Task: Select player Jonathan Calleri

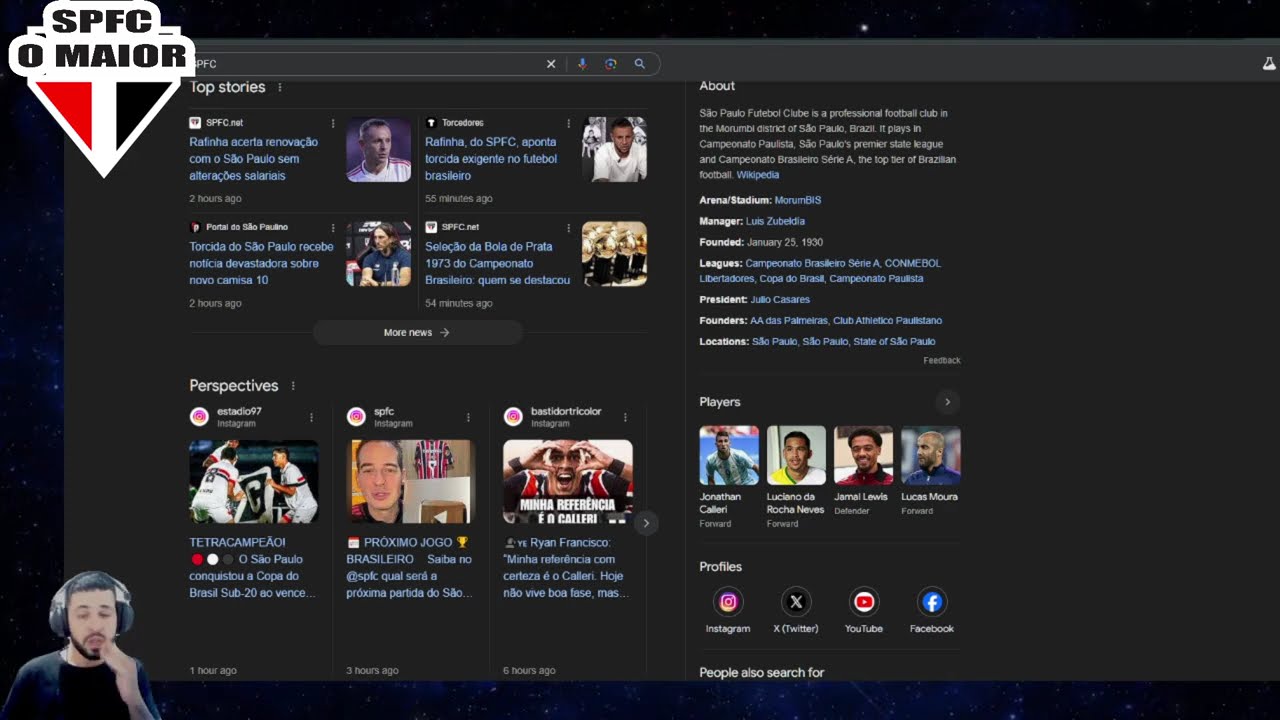Action: 729,477
